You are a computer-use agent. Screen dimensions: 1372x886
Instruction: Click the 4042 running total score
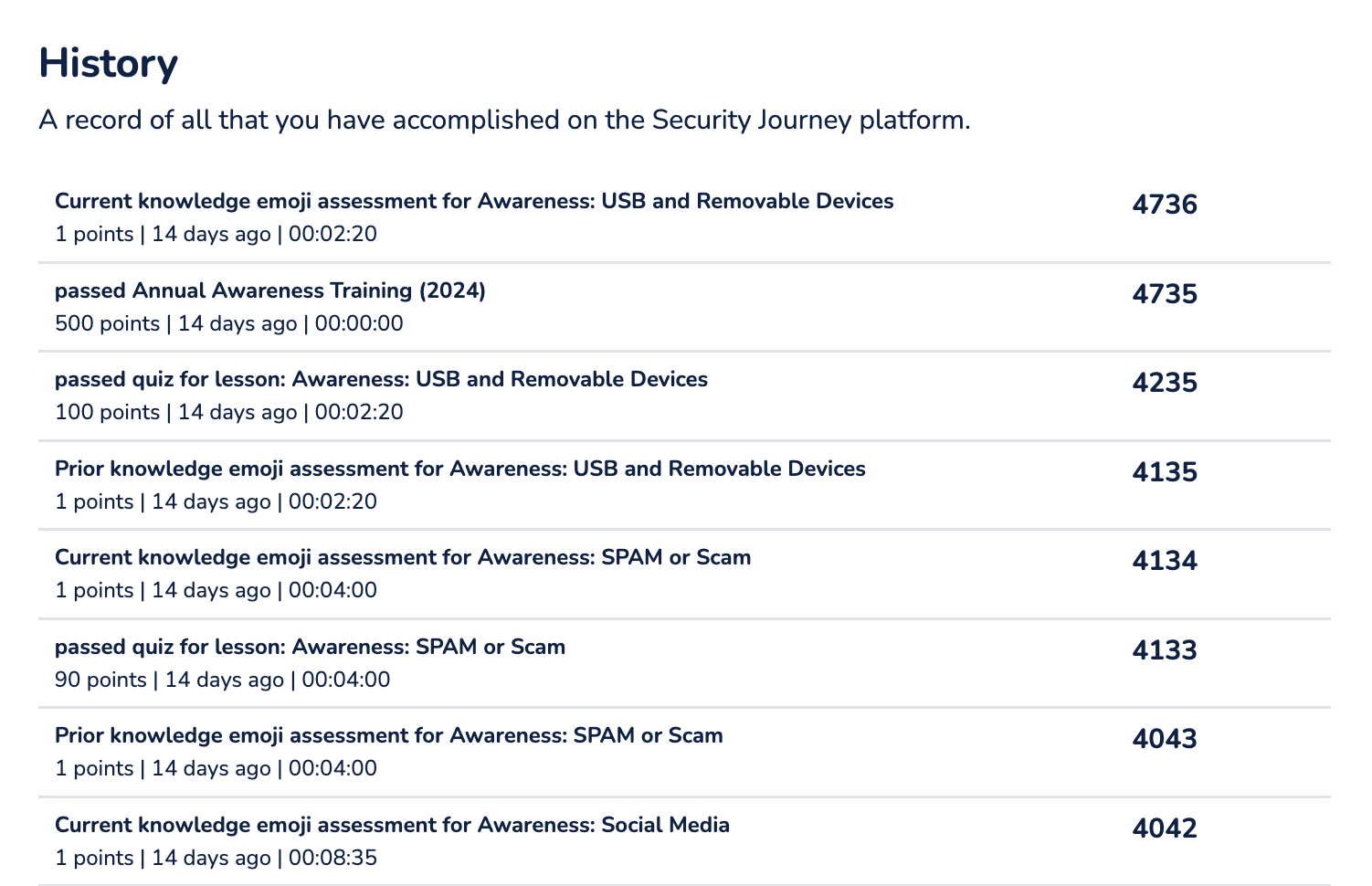1165,828
